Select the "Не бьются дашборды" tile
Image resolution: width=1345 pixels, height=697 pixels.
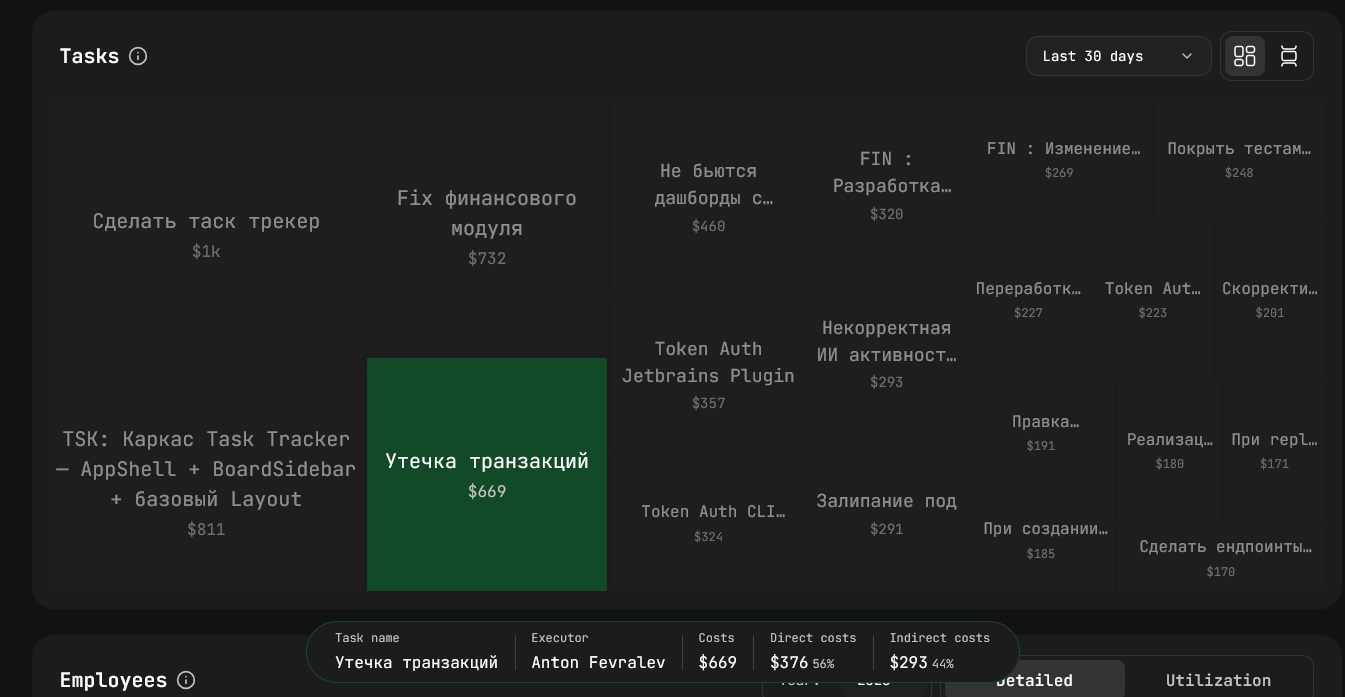[x=708, y=190]
